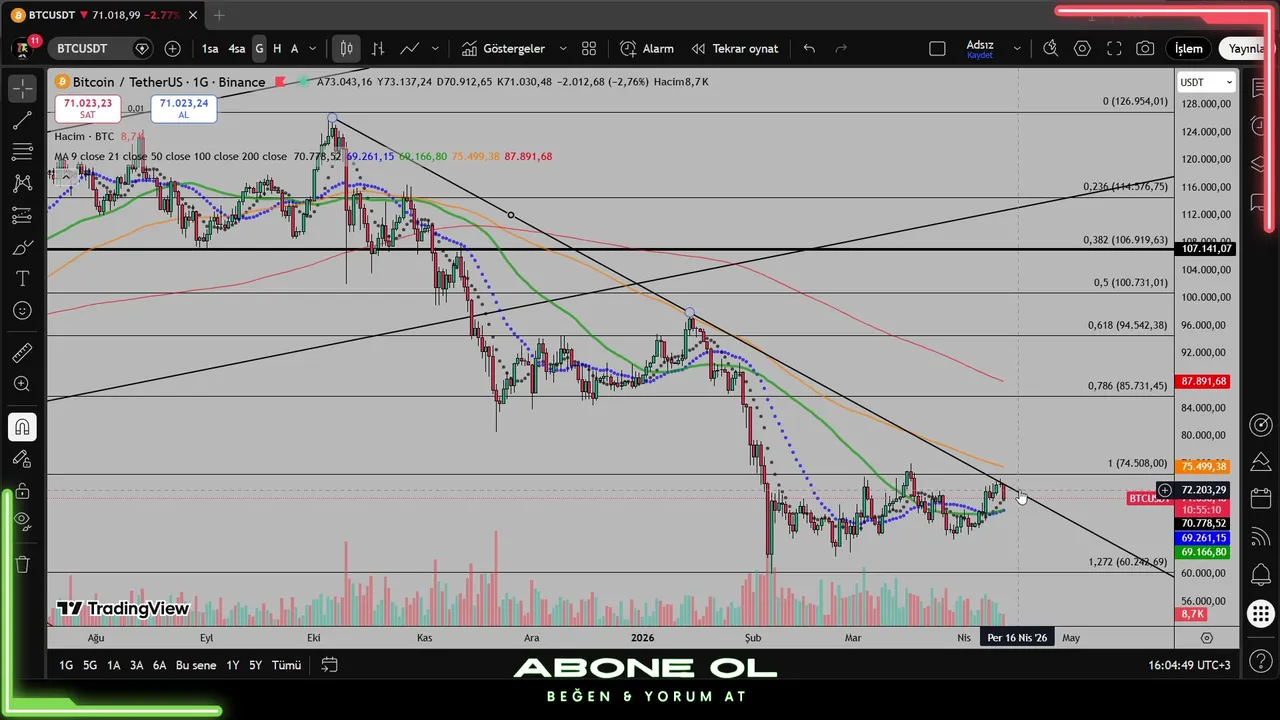Select the crosshair cursor tool
The width and height of the screenshot is (1280, 720).
22,89
